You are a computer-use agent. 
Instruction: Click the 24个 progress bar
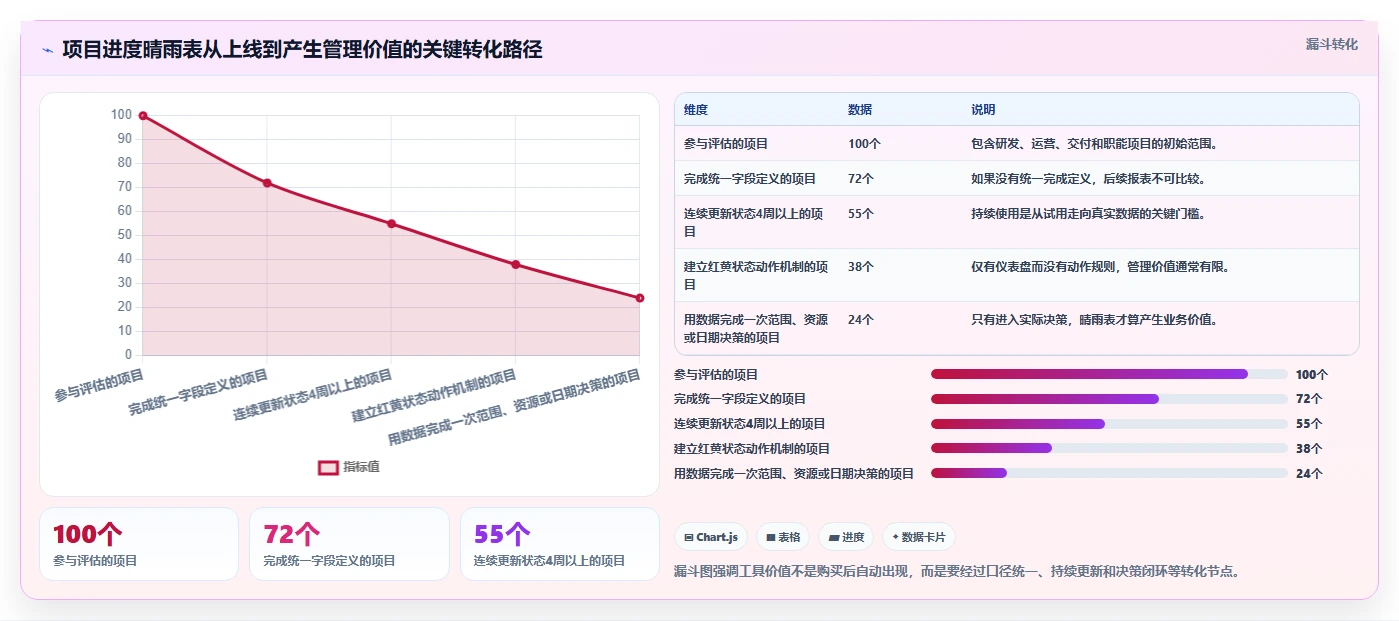click(1109, 474)
